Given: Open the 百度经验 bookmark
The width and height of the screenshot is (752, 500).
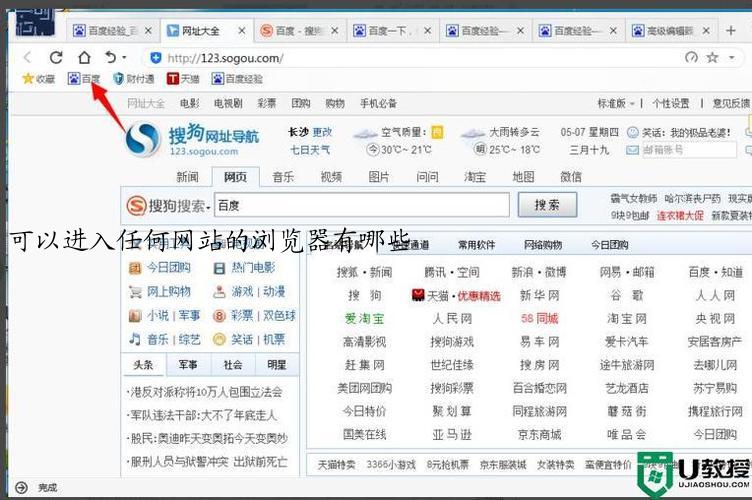Looking at the screenshot, I should tap(237, 79).
